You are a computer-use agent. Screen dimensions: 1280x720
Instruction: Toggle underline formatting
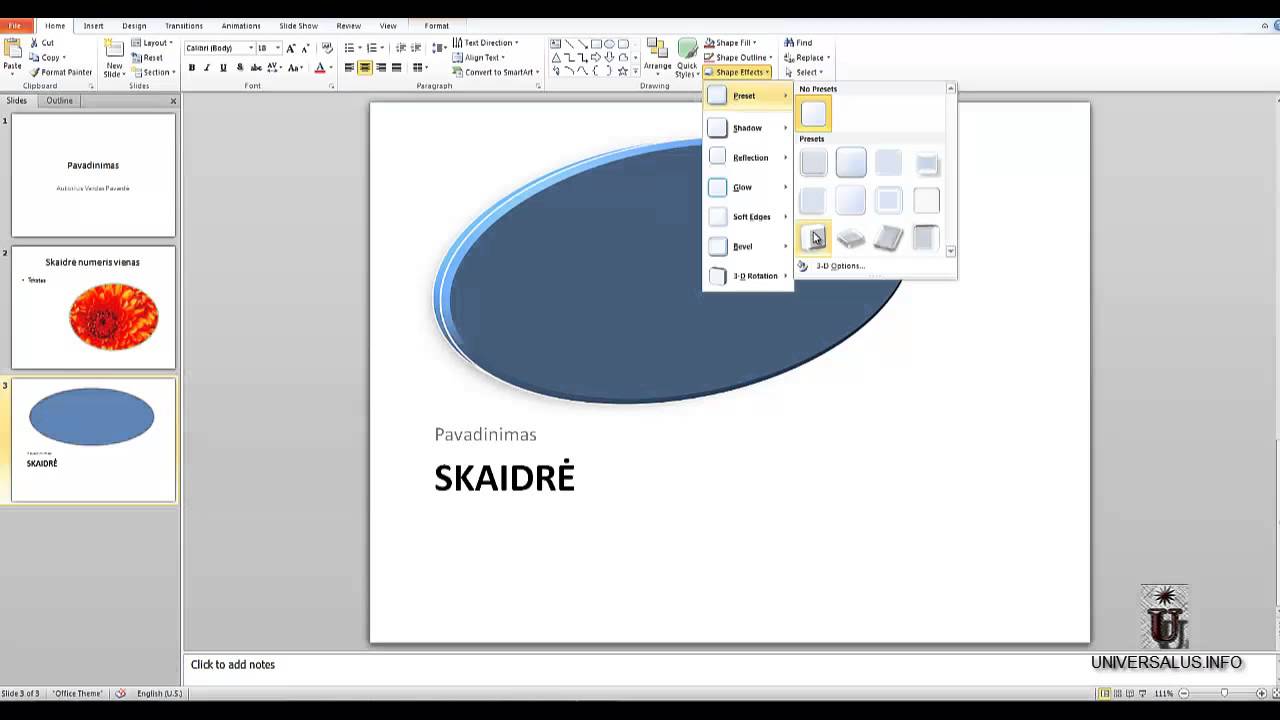(223, 68)
